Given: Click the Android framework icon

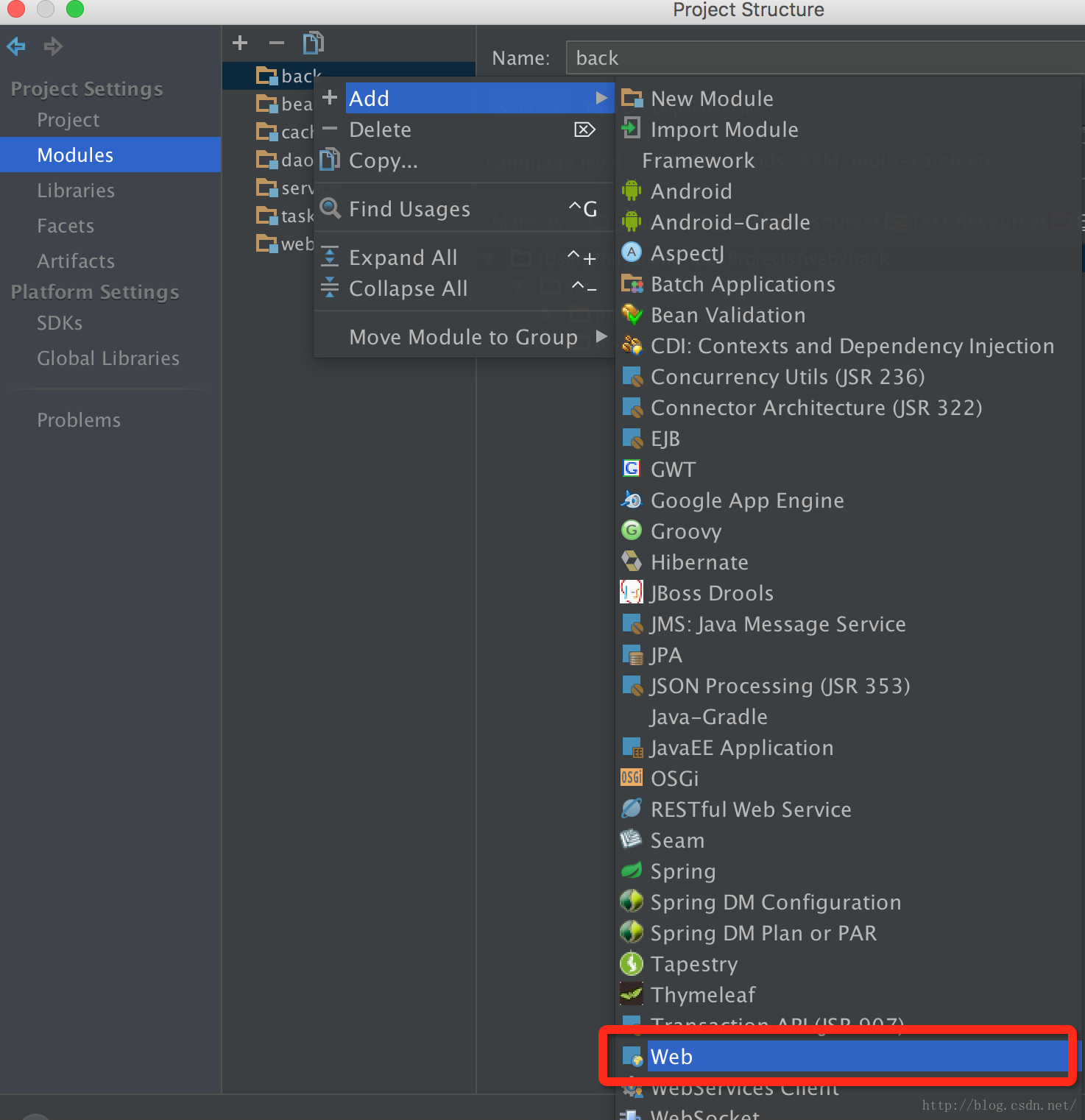Looking at the screenshot, I should pyautogui.click(x=632, y=191).
